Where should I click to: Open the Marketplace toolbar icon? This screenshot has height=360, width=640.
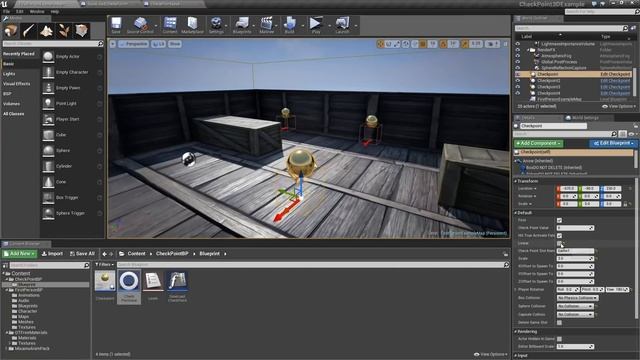click(192, 24)
